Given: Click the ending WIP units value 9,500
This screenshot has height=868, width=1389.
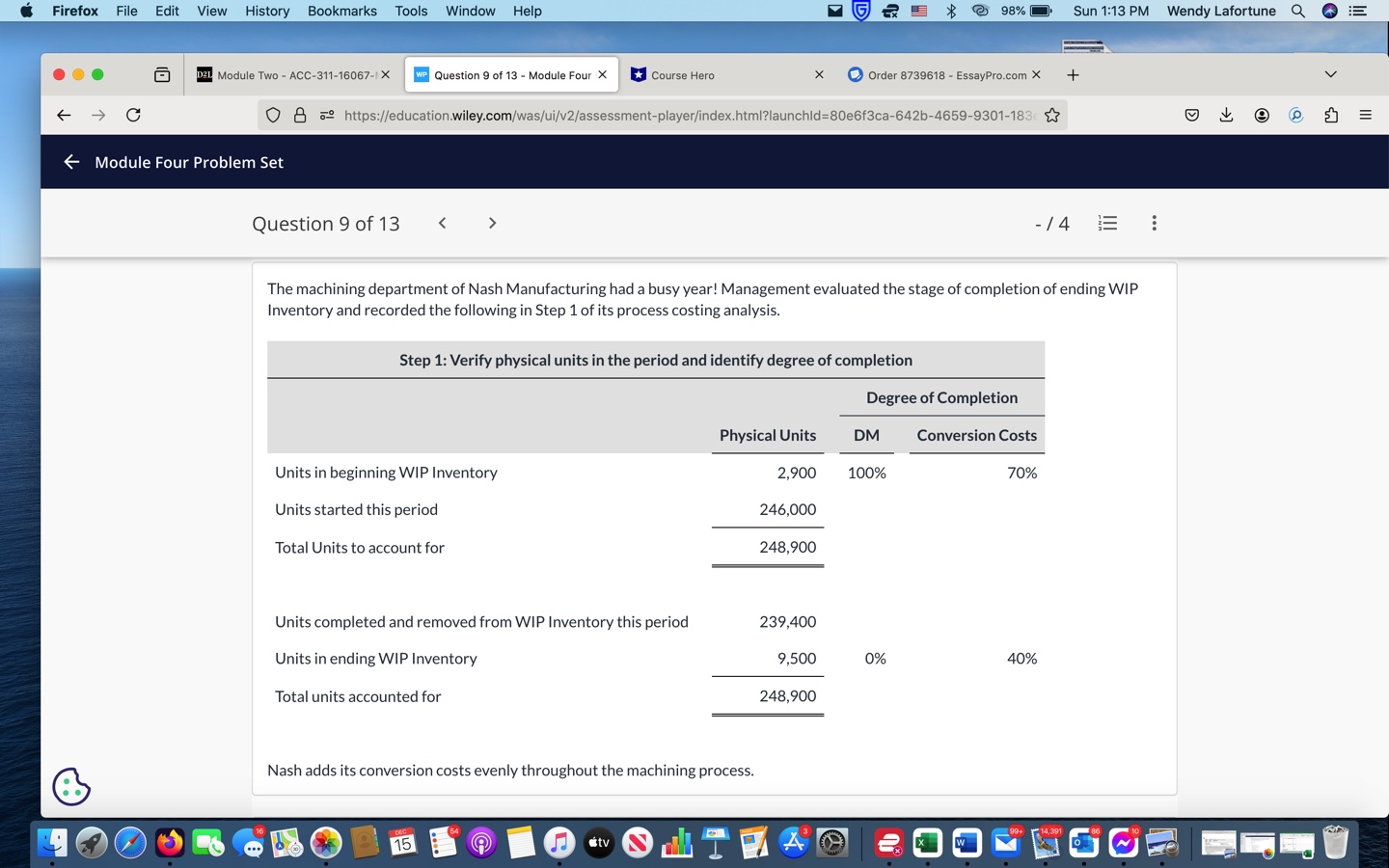Looking at the screenshot, I should coord(797,659).
